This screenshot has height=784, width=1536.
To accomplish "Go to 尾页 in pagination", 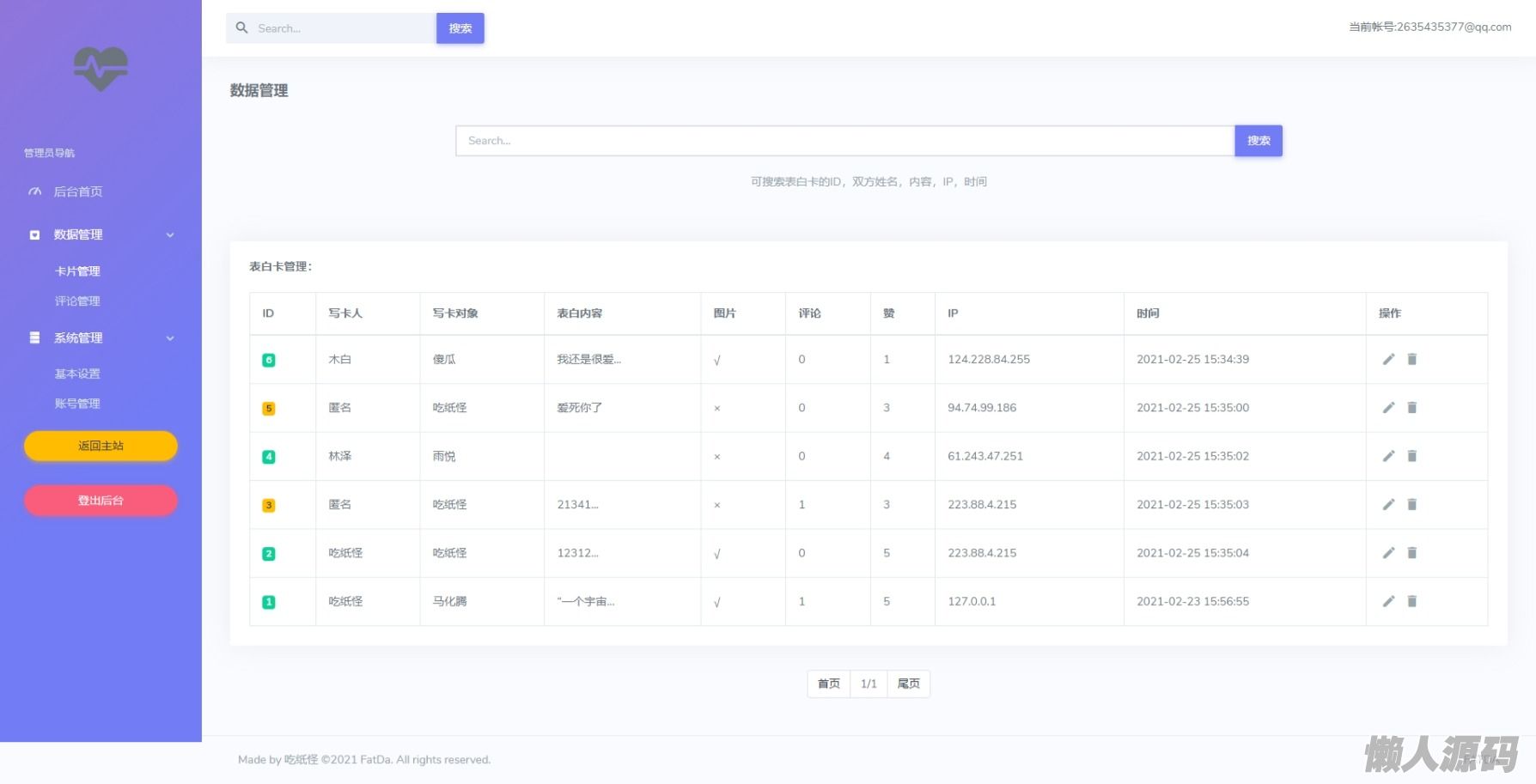I will click(x=908, y=684).
